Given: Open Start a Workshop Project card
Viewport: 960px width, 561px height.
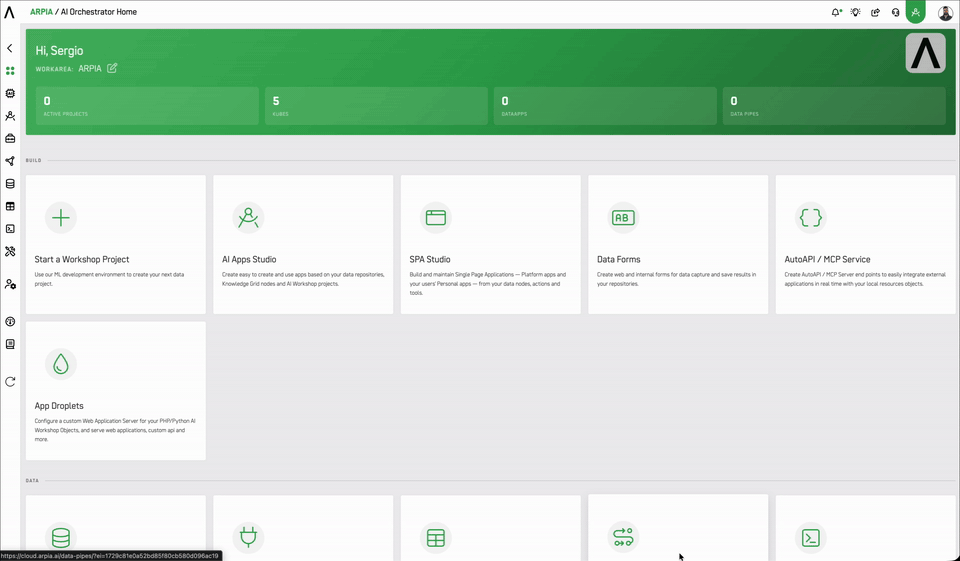Looking at the screenshot, I should pos(116,245).
